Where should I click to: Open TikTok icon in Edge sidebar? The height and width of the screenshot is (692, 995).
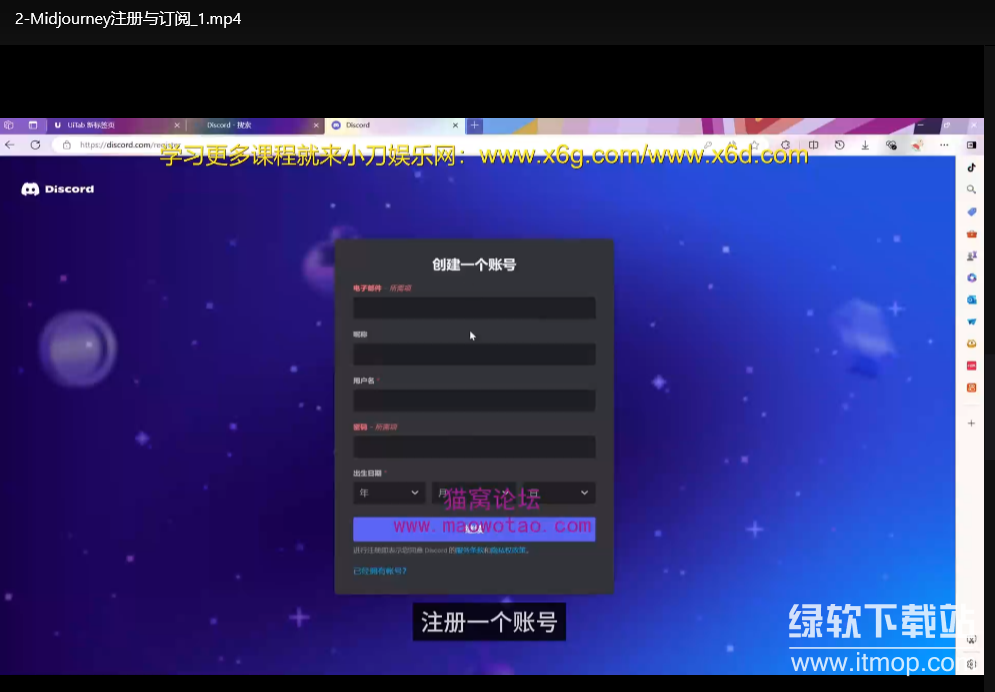(x=972, y=167)
